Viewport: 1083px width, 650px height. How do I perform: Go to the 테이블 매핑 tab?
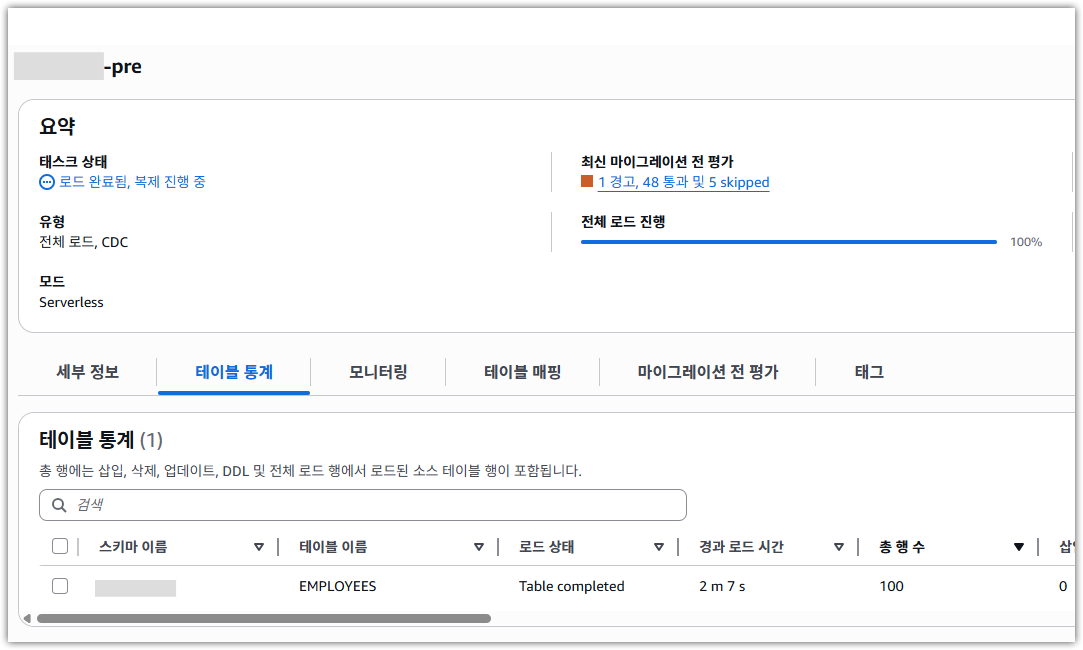tap(523, 372)
